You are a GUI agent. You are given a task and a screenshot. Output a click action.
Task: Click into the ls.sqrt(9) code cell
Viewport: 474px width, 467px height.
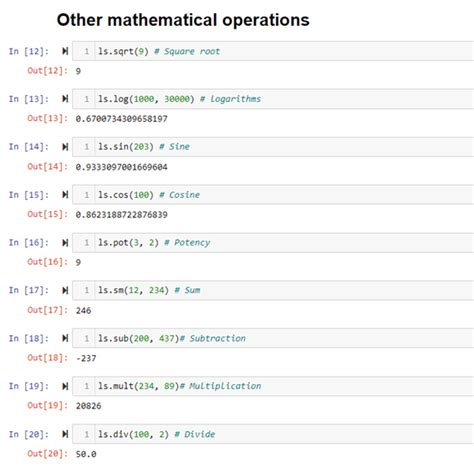pyautogui.click(x=273, y=51)
